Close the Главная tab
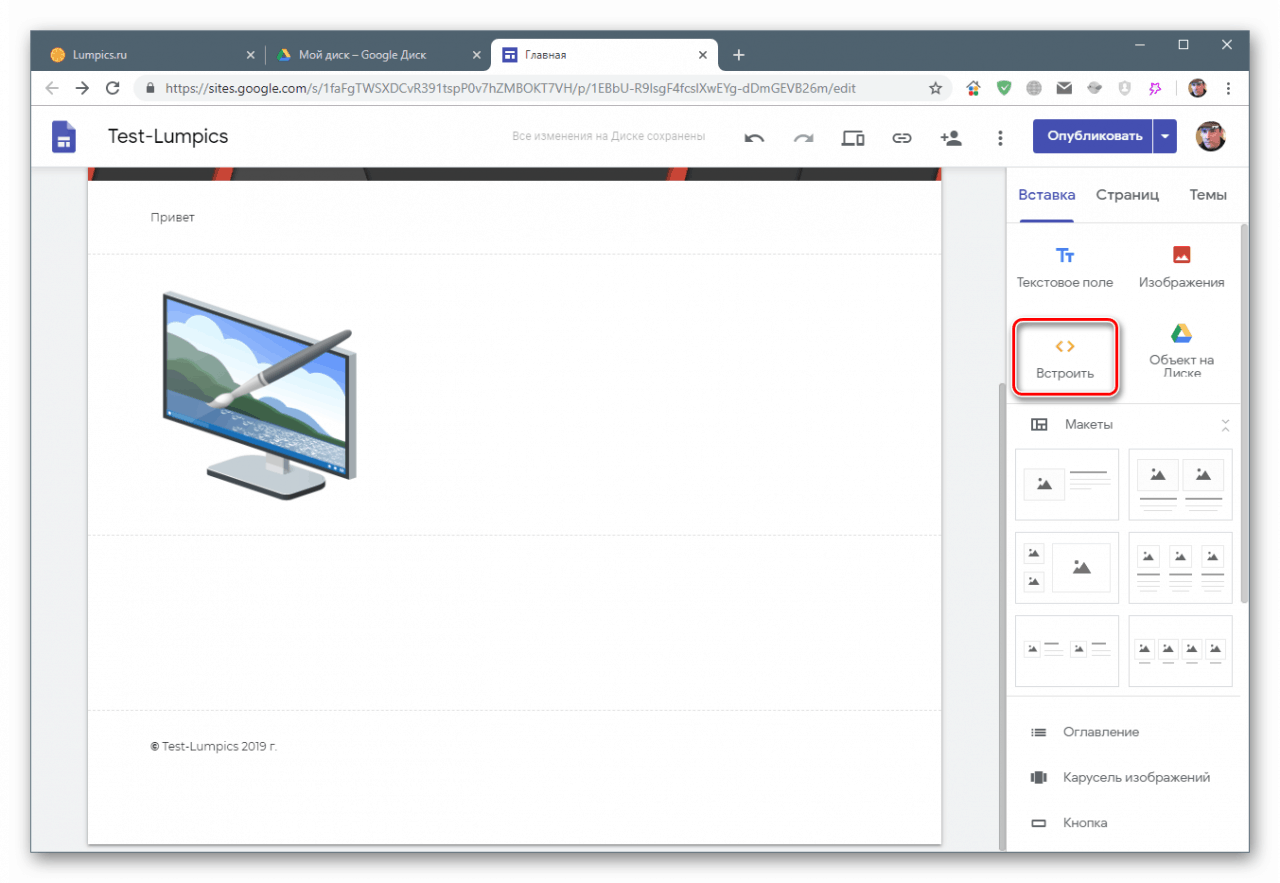Screen dimensions: 1280x883 click(704, 55)
